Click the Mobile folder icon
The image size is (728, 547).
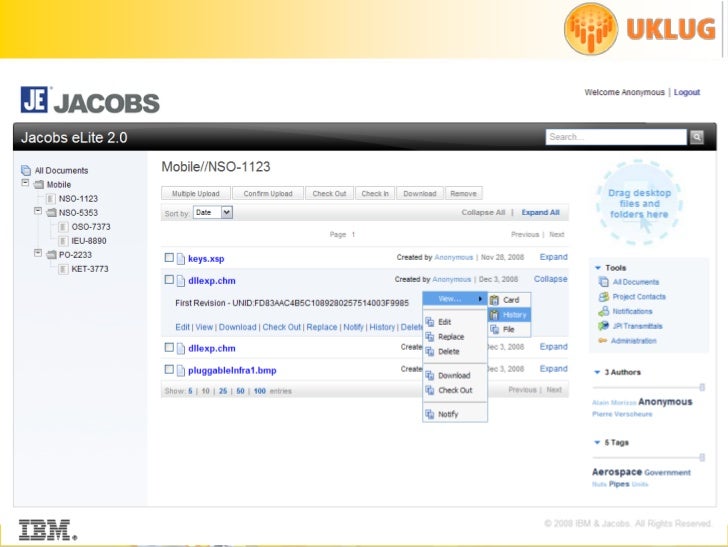[39, 184]
